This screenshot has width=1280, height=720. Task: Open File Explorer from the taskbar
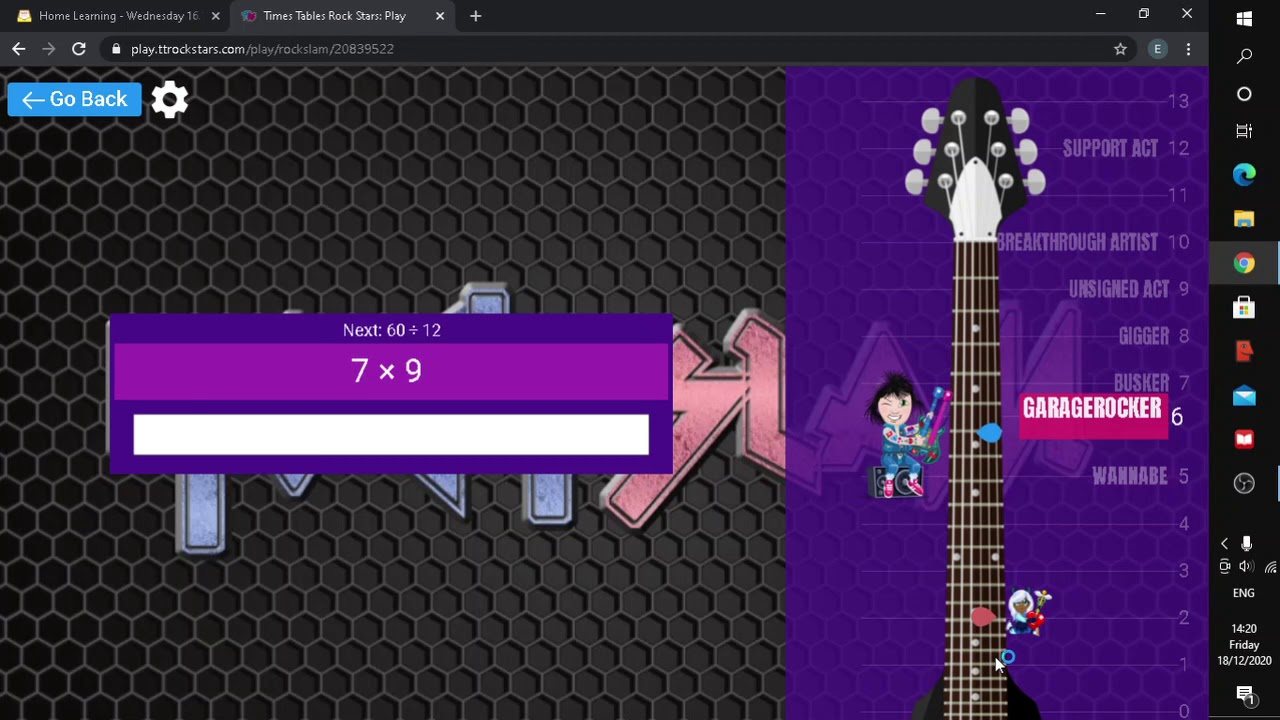1244,219
